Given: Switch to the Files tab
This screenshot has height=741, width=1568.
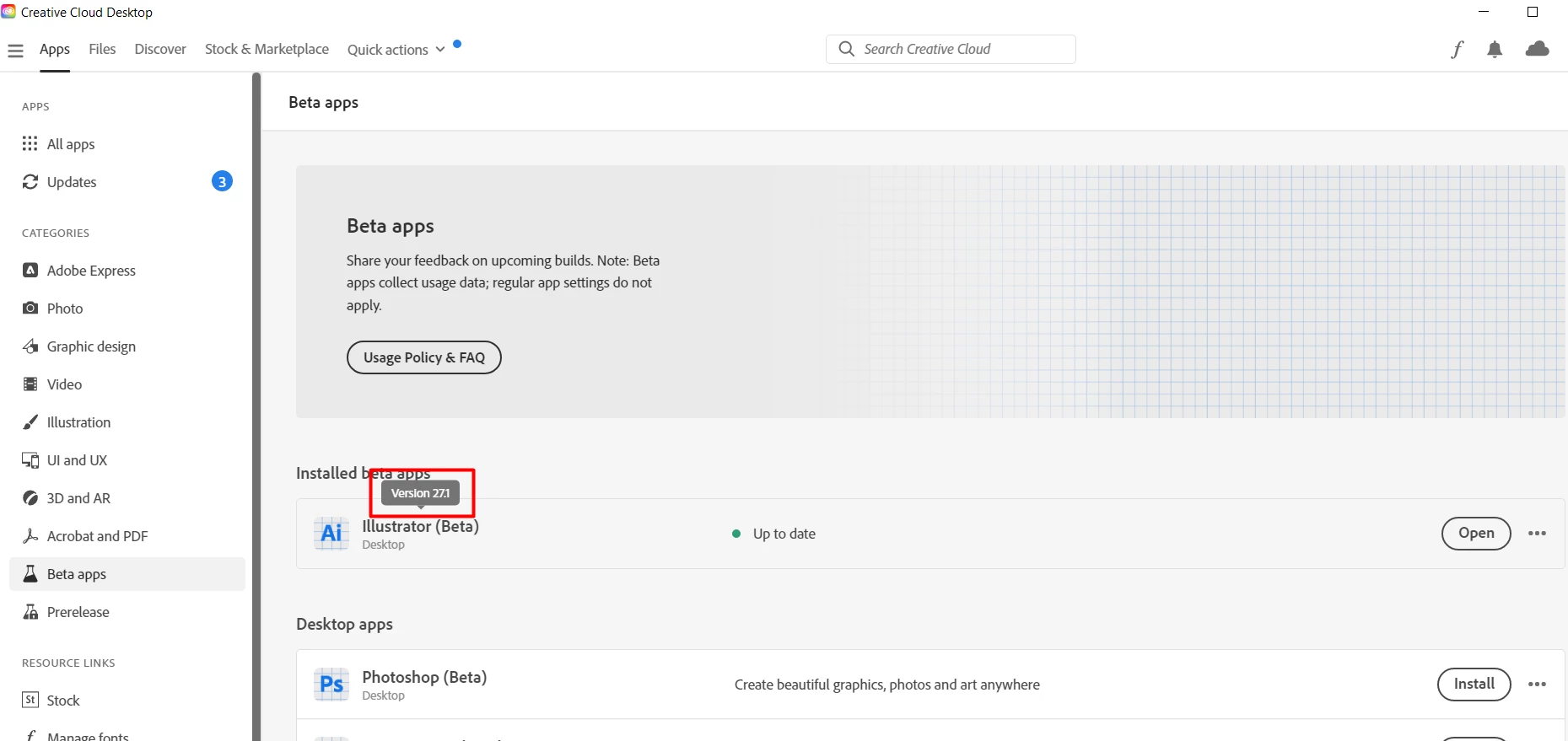Looking at the screenshot, I should 102,49.
